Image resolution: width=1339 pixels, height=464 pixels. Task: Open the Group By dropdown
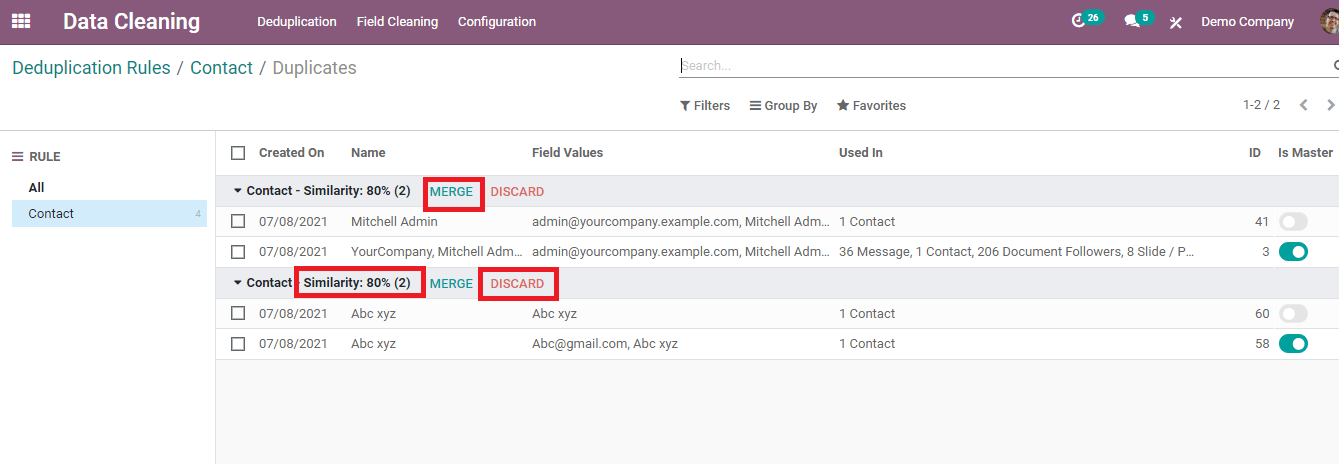[x=783, y=106]
